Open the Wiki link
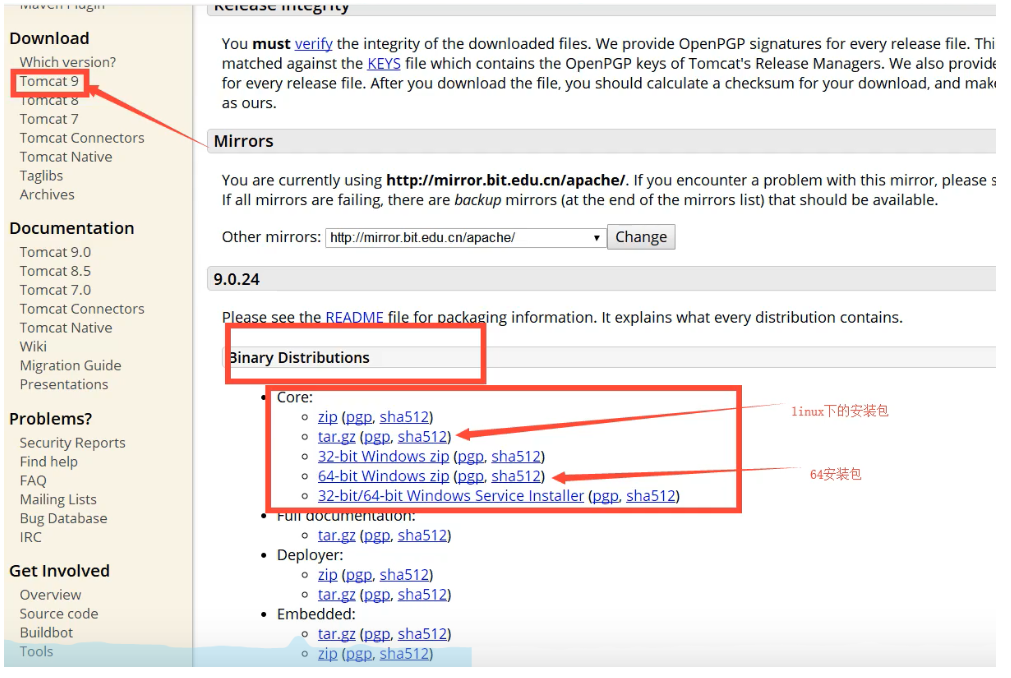The height and width of the screenshot is (678, 1011). click(34, 347)
